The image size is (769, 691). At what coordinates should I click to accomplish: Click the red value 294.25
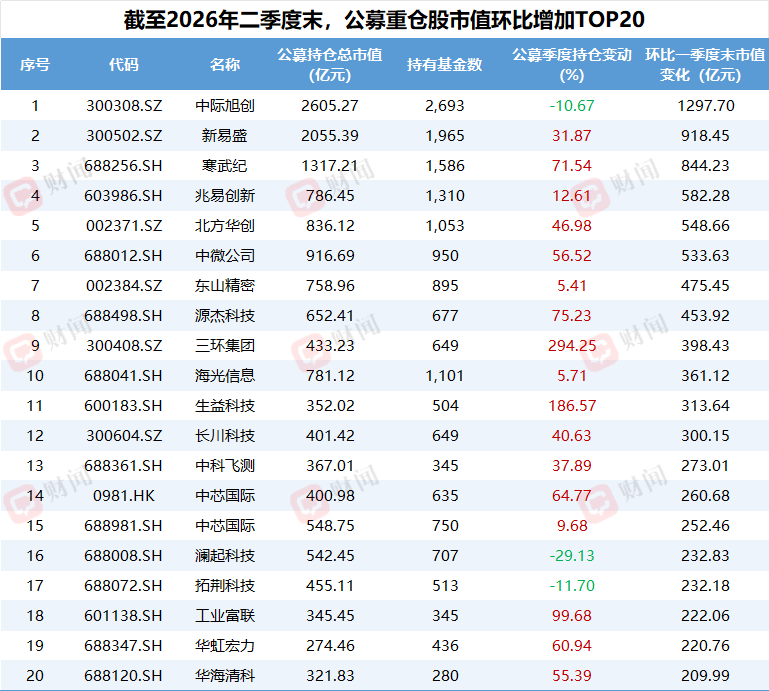572,346
